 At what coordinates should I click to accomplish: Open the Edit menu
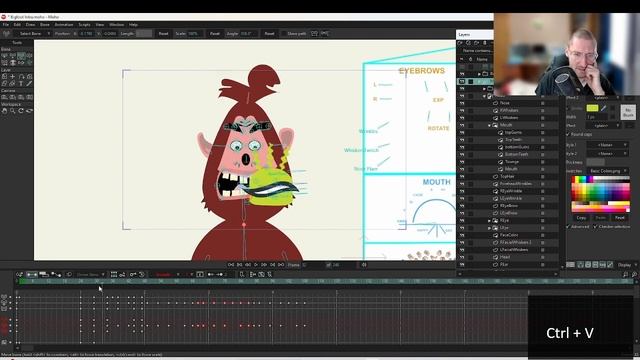17,24
